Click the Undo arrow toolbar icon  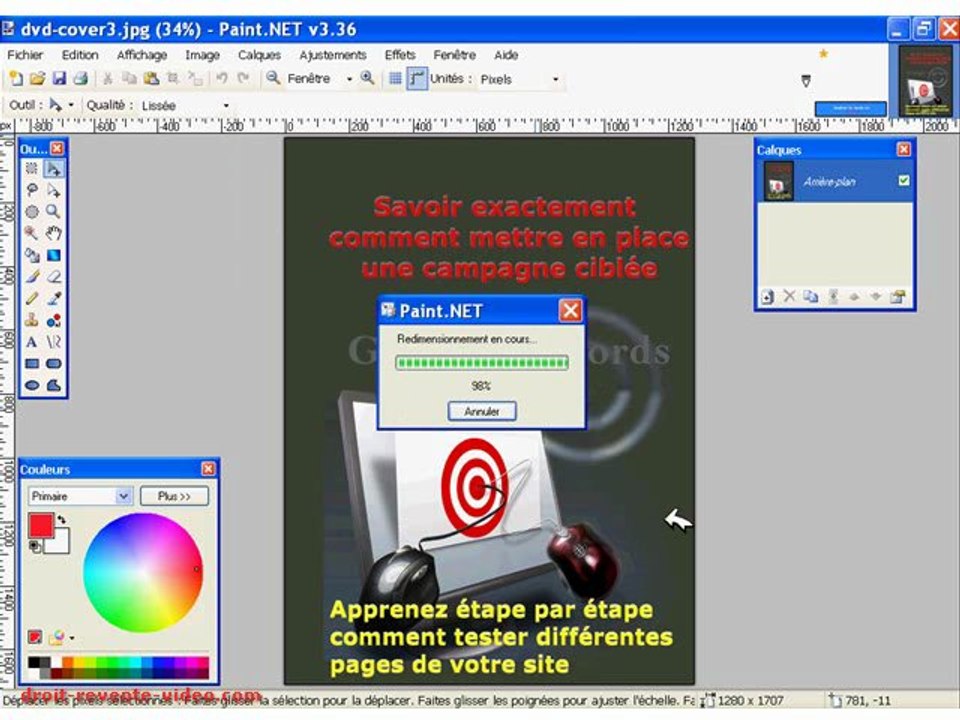coord(222,78)
